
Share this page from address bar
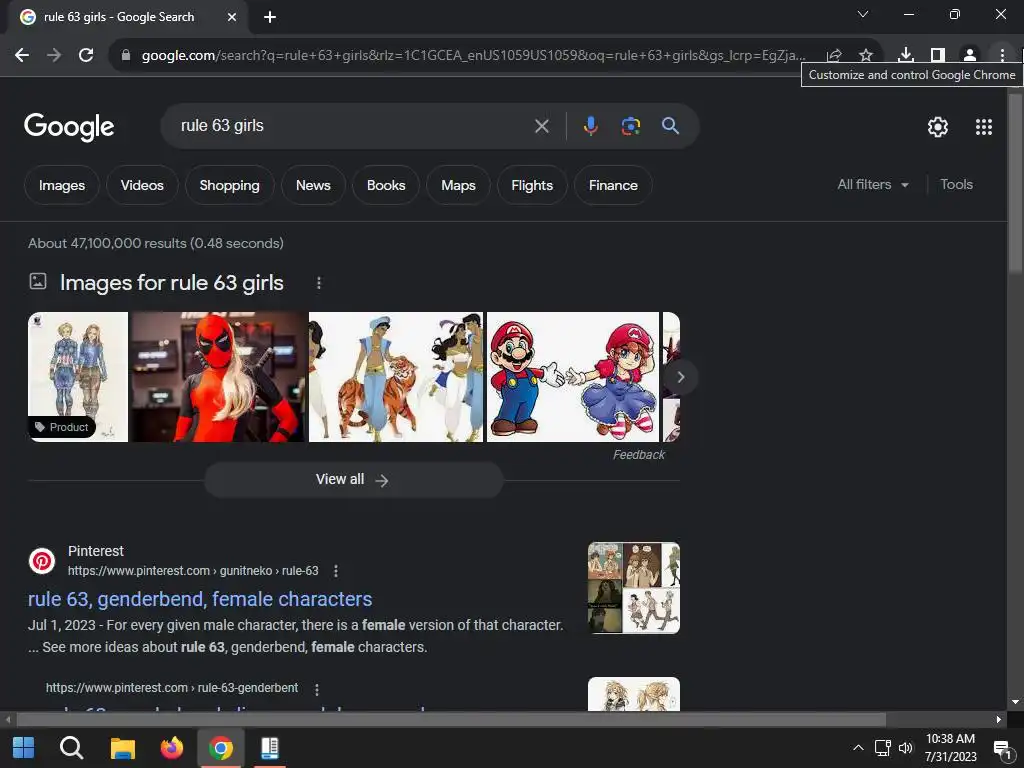pyautogui.click(x=834, y=56)
